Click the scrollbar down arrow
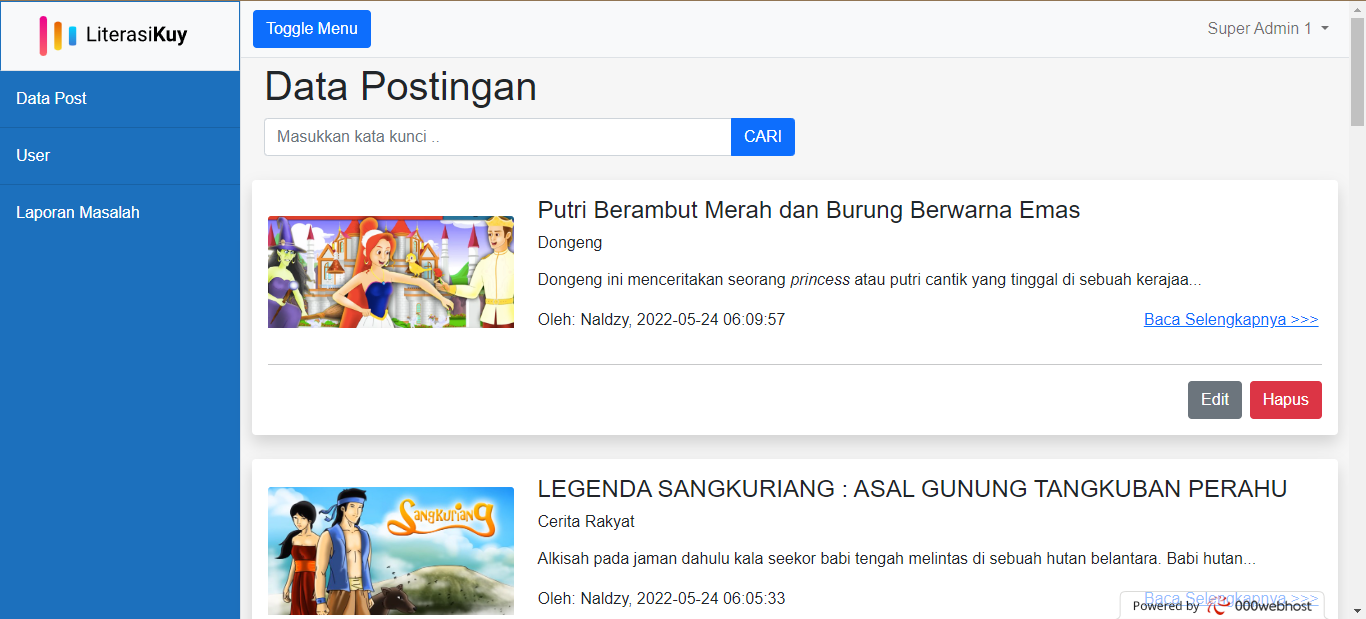 point(1357,610)
